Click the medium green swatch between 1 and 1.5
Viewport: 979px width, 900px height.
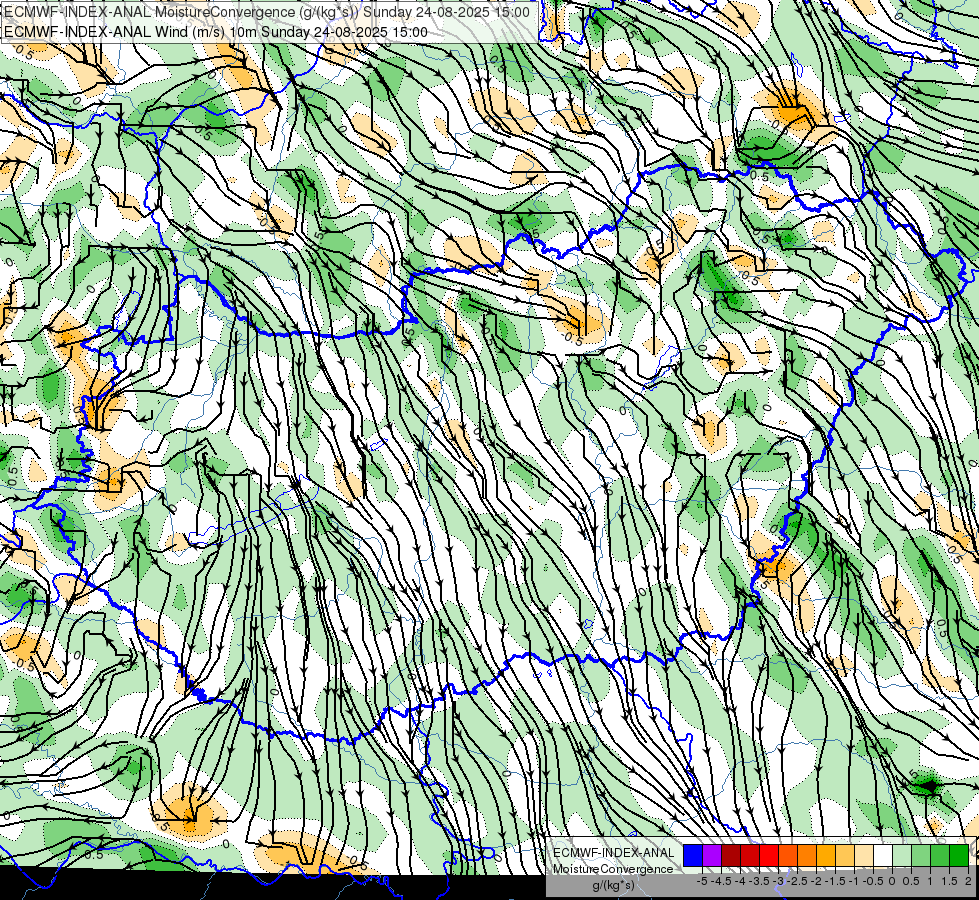(x=940, y=855)
